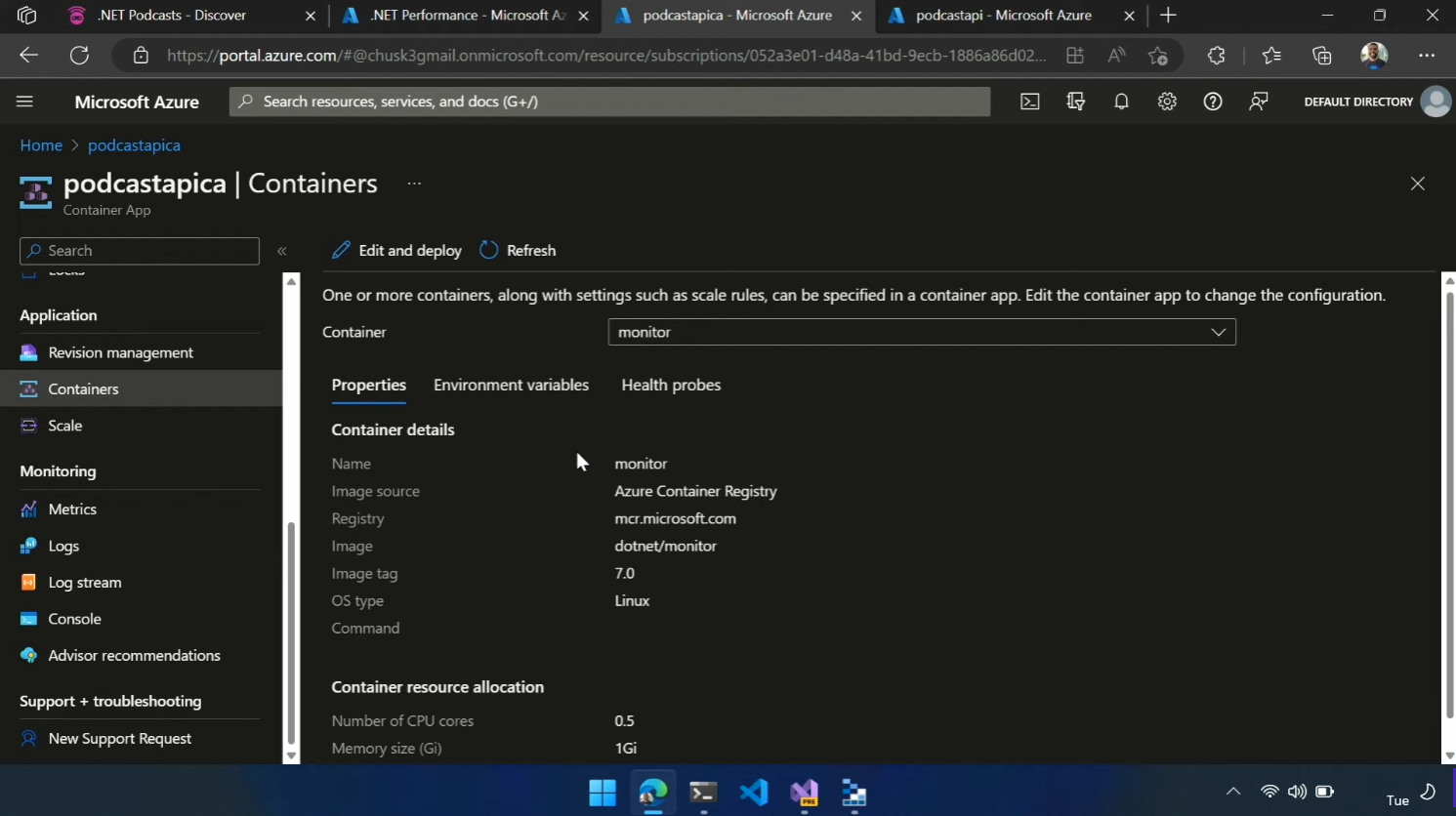This screenshot has height=816, width=1456.
Task: Open Visual Studio Code from taskbar
Action: (x=753, y=792)
